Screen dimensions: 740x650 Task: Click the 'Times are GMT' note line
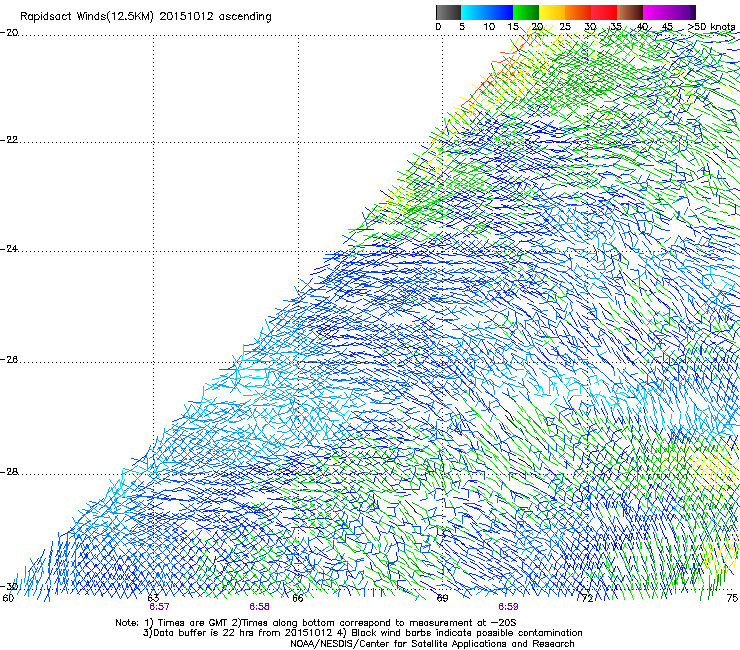[x=315, y=623]
